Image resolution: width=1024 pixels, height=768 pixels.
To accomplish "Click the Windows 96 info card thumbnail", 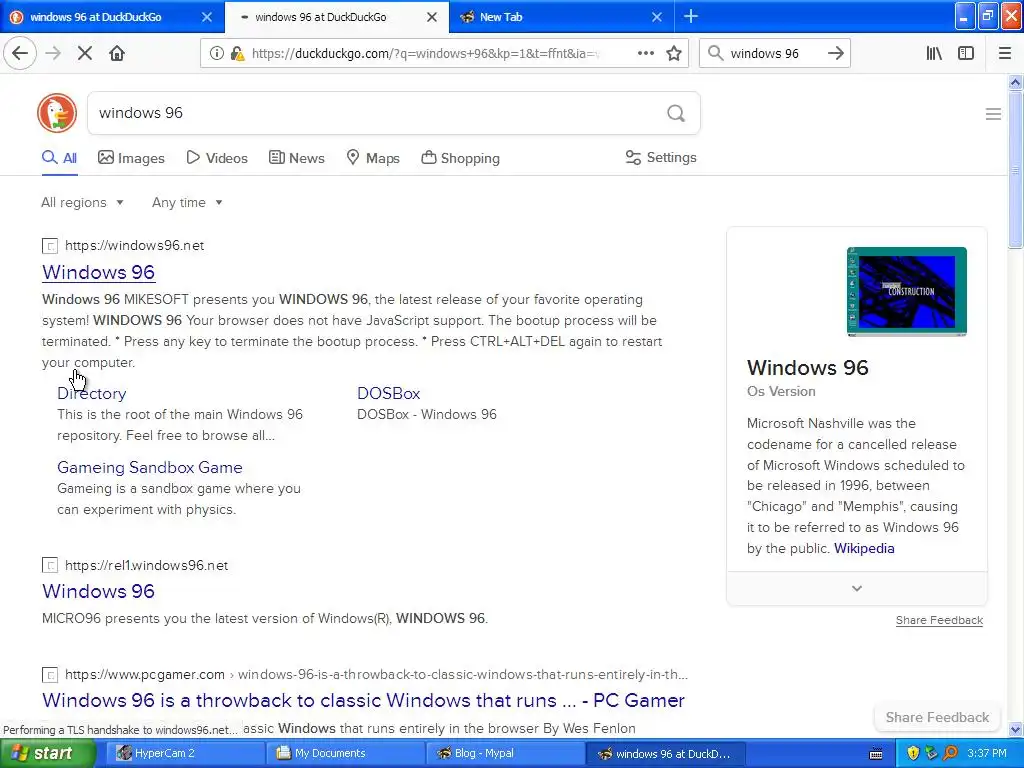I will [x=906, y=292].
